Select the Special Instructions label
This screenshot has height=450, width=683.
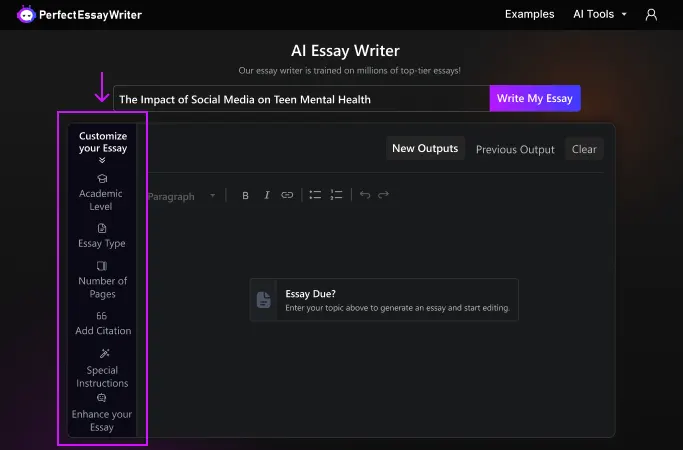[x=102, y=377]
